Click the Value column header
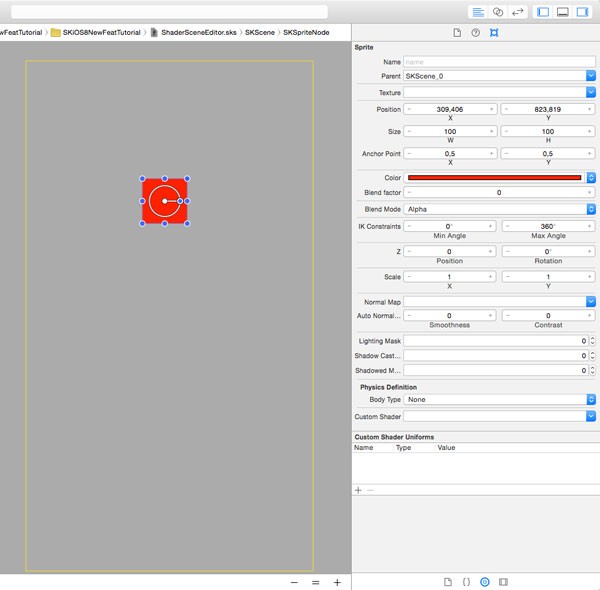The width and height of the screenshot is (600, 590). click(x=446, y=448)
